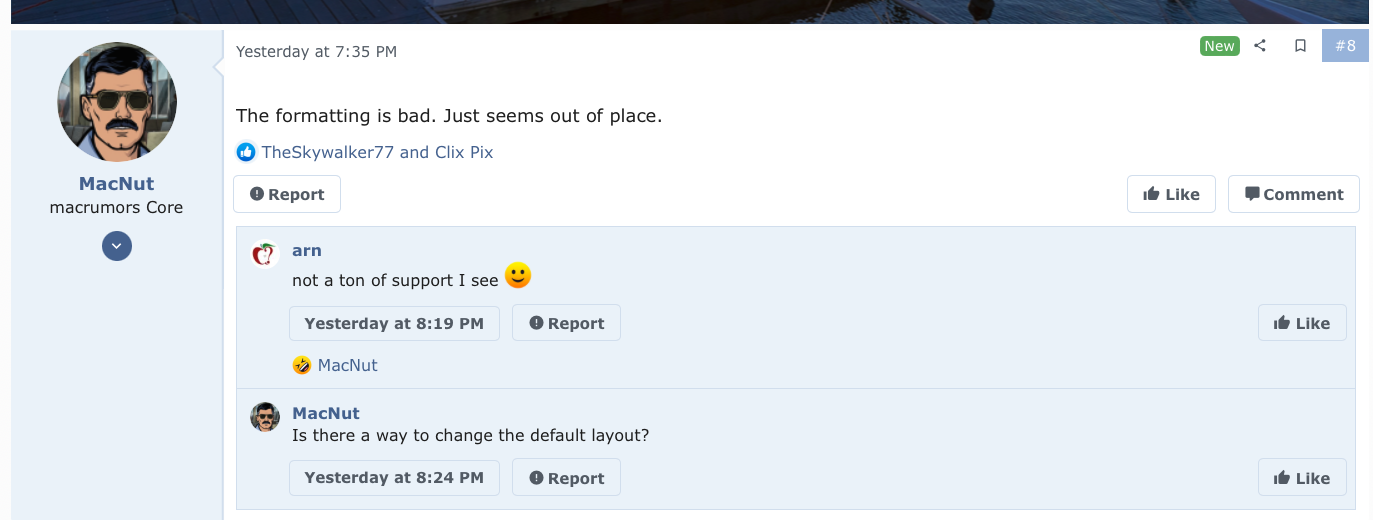The image size is (1373, 520).
Task: Add a comment using the Comment button
Action: point(1294,194)
